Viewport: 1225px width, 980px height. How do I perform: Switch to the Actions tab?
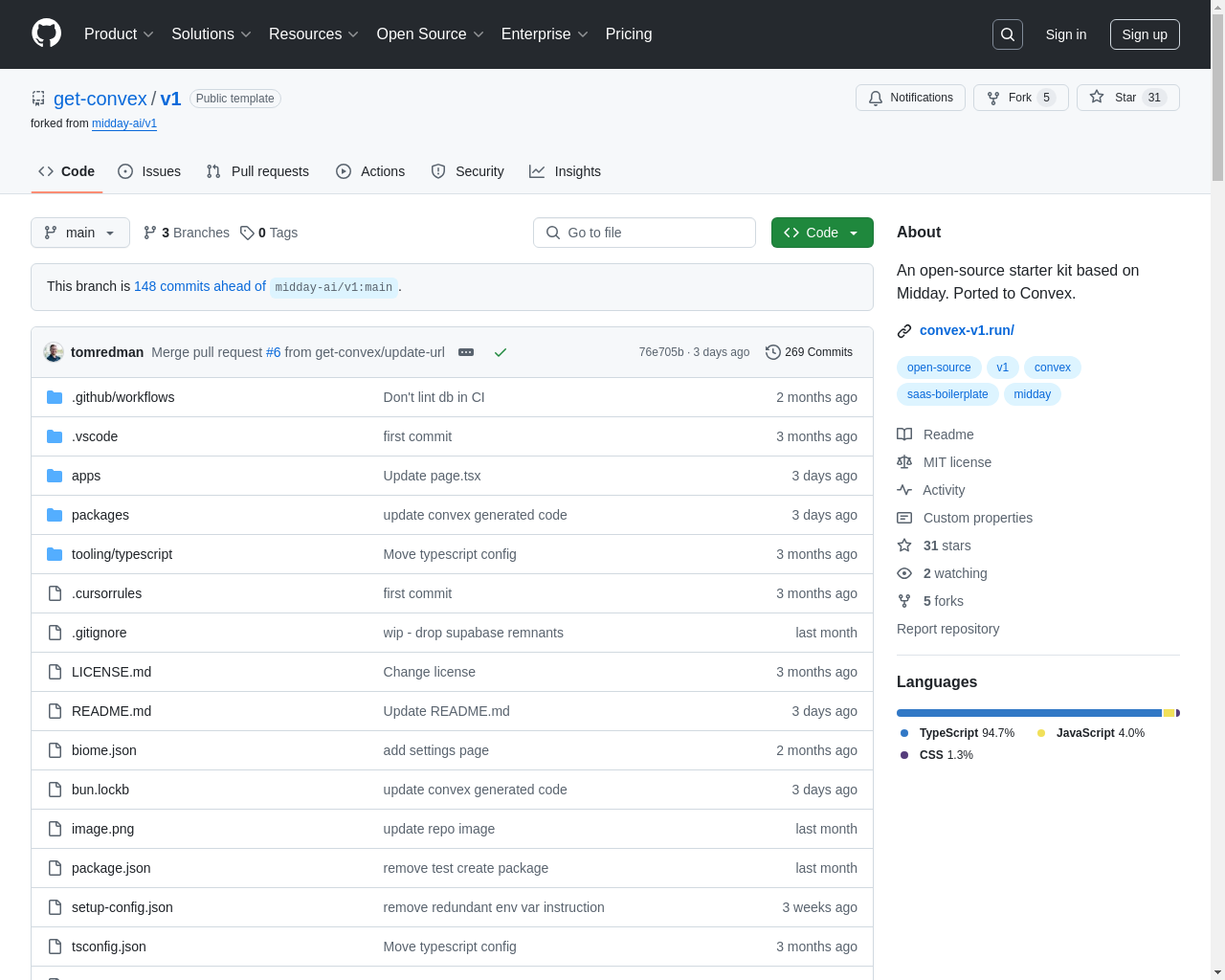[x=370, y=171]
